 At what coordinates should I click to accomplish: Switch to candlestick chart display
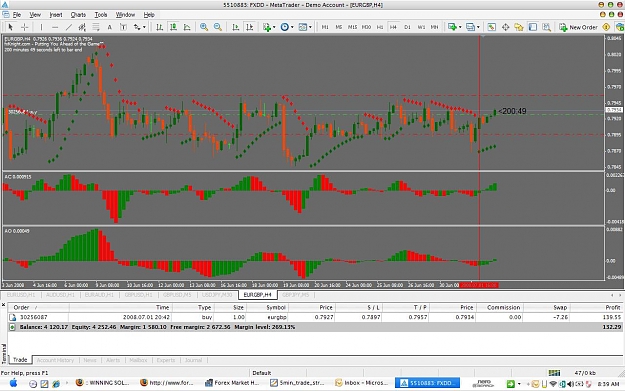tap(173, 27)
